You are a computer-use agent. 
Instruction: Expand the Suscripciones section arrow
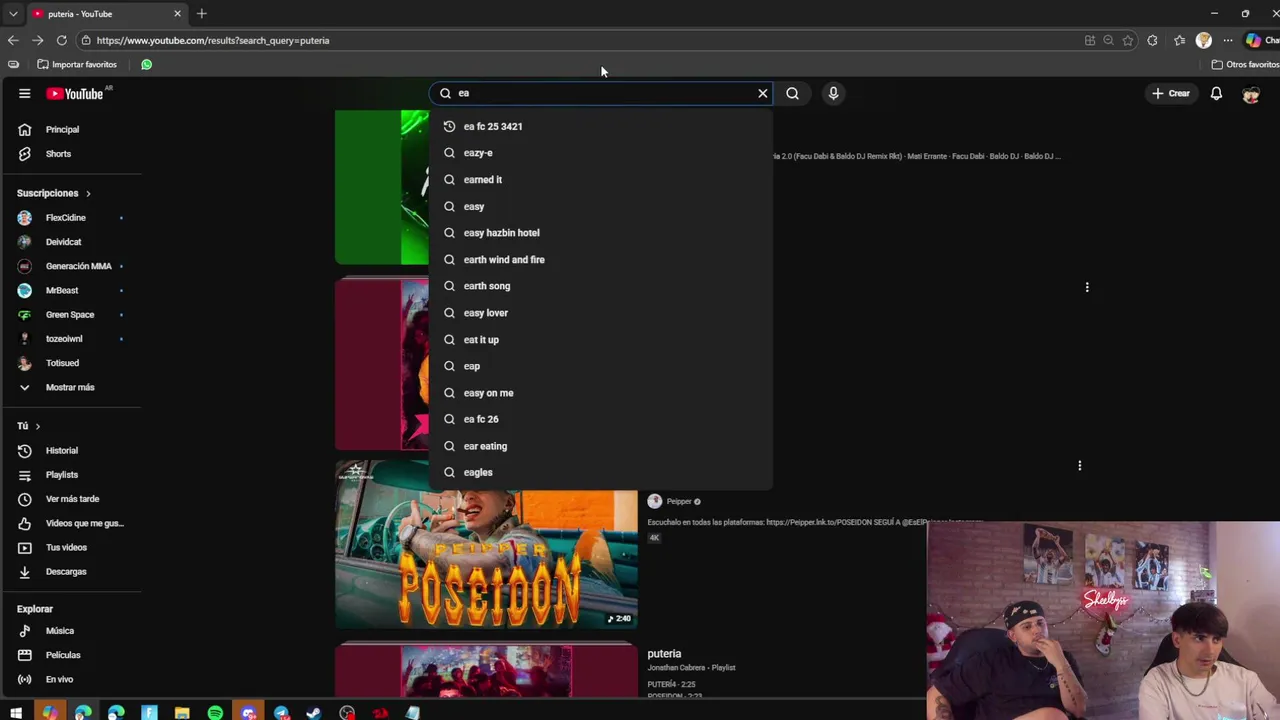tap(88, 193)
